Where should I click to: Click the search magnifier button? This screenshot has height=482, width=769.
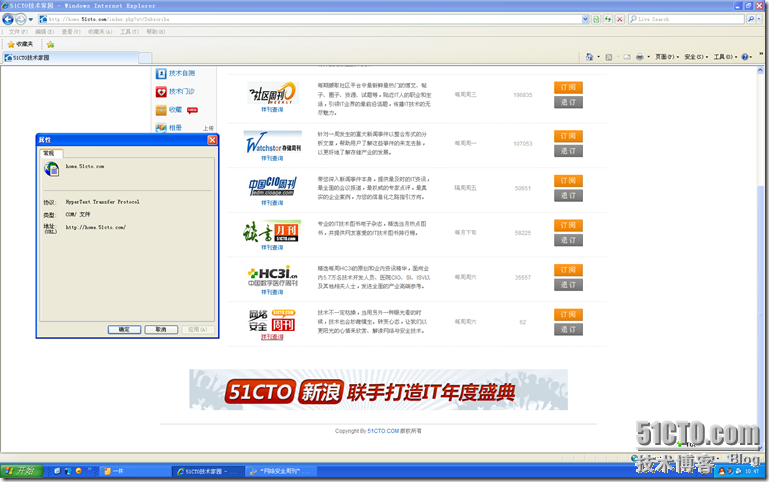pyautogui.click(x=750, y=19)
